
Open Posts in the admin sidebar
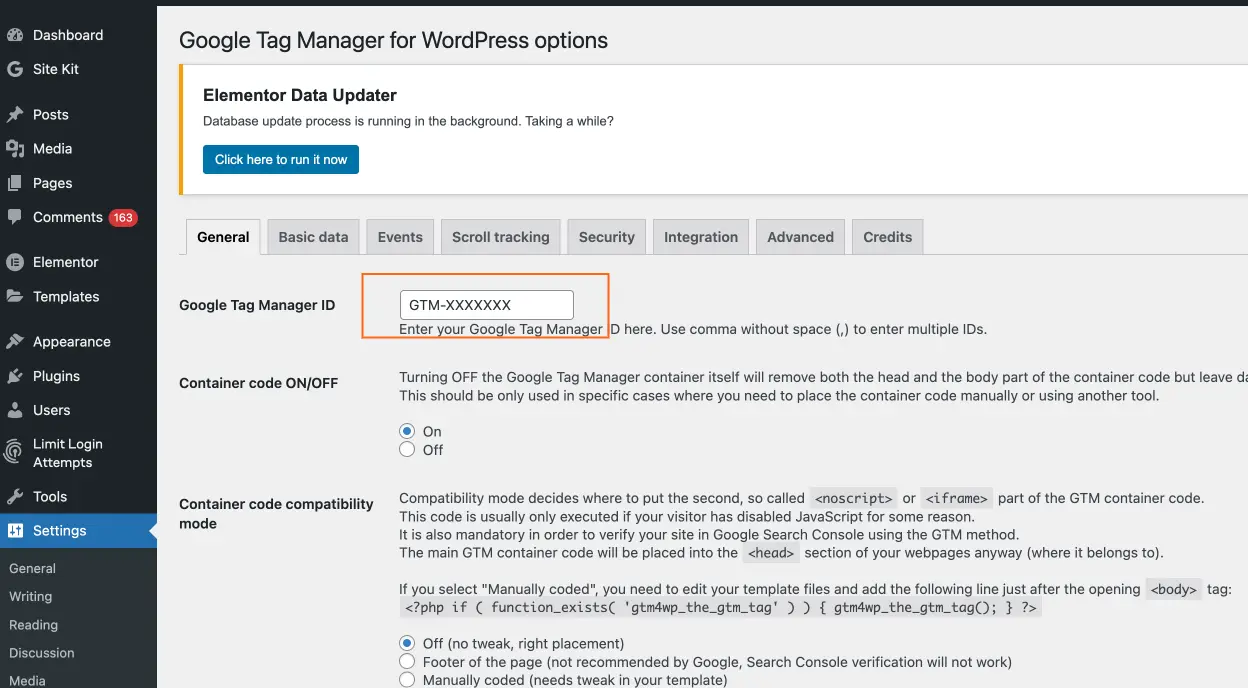(51, 114)
